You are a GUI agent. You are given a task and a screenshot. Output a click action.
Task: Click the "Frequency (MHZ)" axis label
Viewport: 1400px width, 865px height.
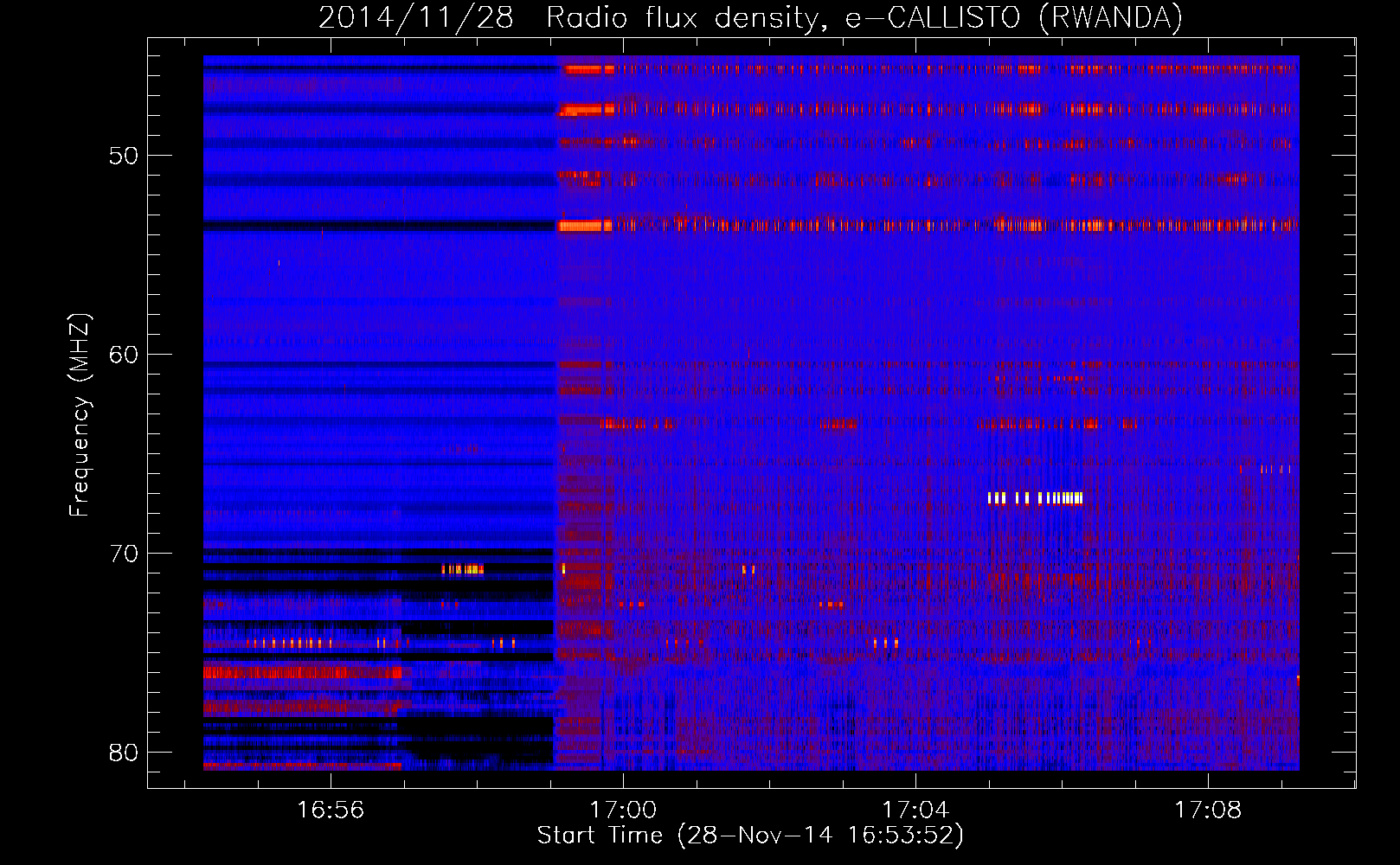click(79, 415)
